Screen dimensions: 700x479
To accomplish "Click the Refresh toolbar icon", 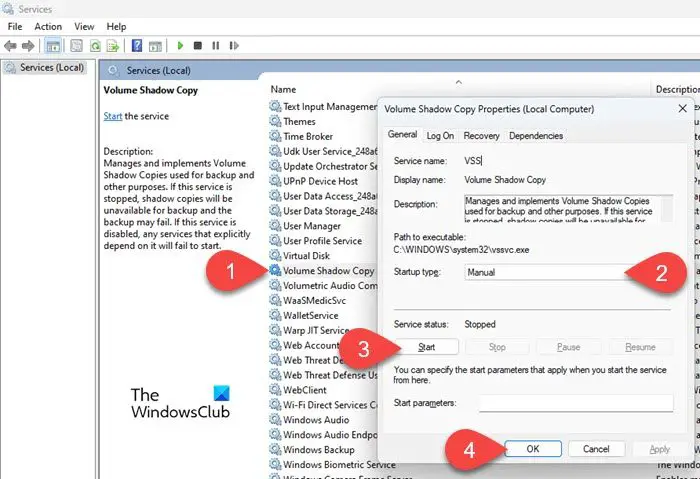I will (x=95, y=46).
